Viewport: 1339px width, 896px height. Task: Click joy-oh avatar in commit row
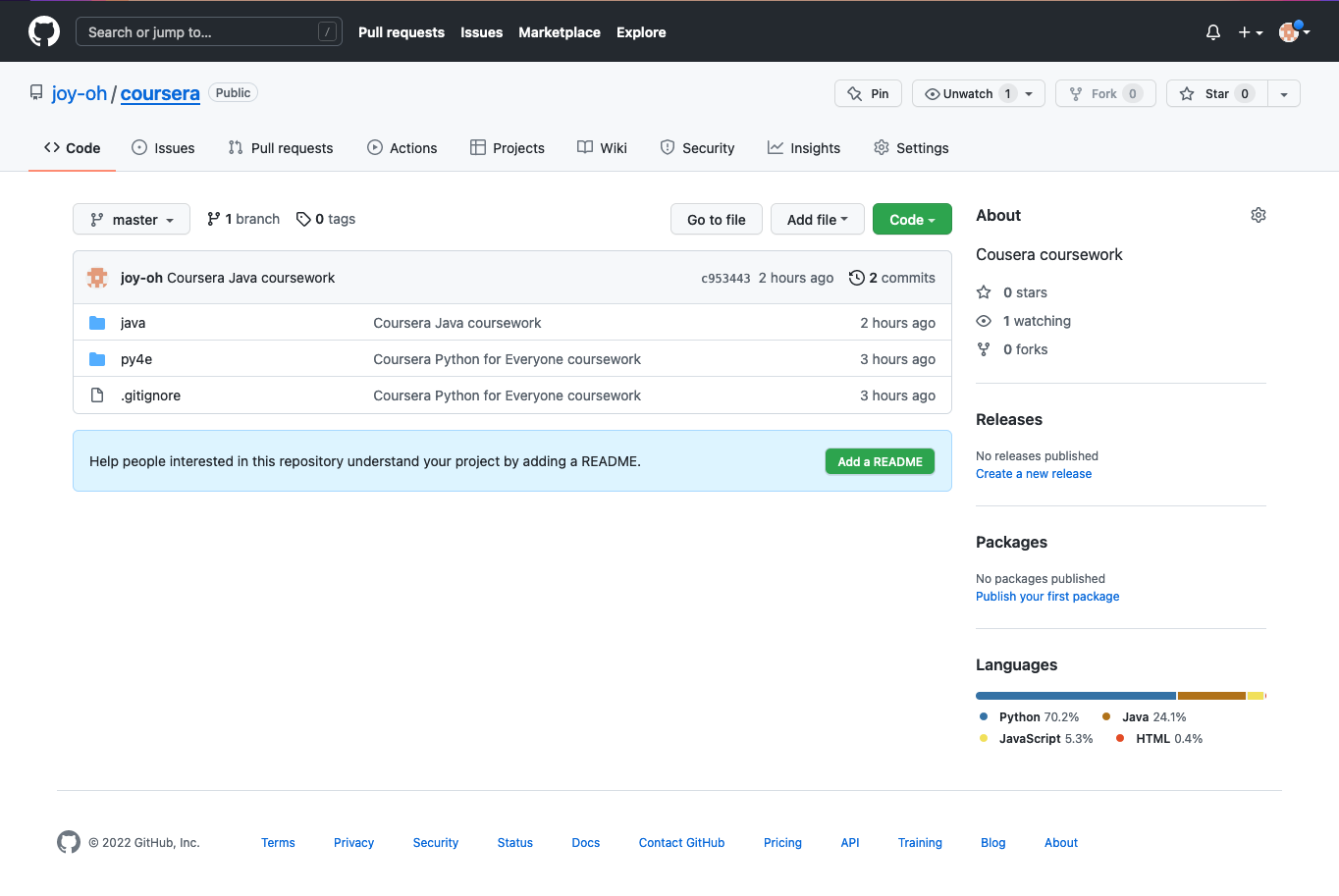point(97,278)
